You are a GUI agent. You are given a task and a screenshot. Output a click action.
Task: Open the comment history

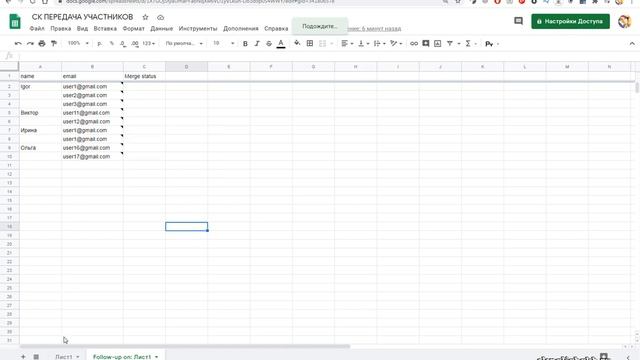coord(518,21)
